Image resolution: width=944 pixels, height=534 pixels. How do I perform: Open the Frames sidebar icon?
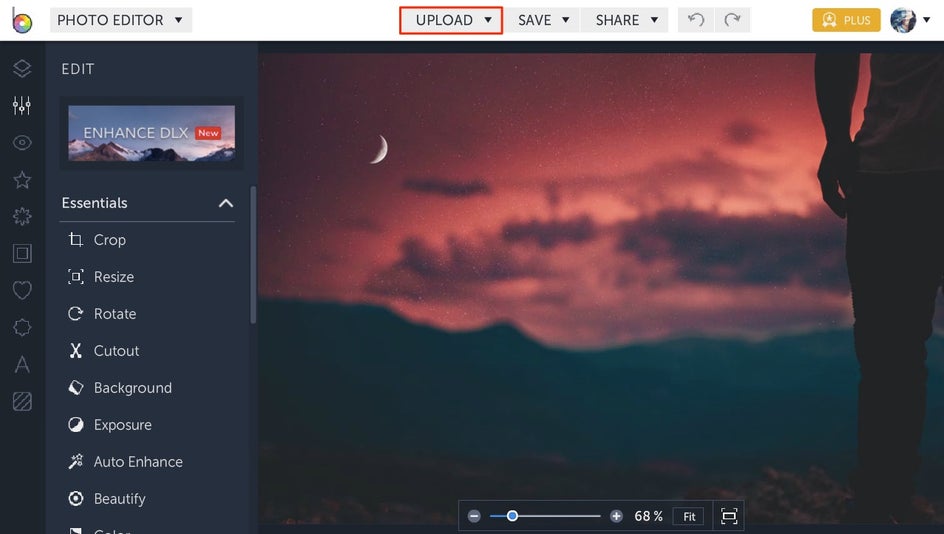[x=22, y=253]
